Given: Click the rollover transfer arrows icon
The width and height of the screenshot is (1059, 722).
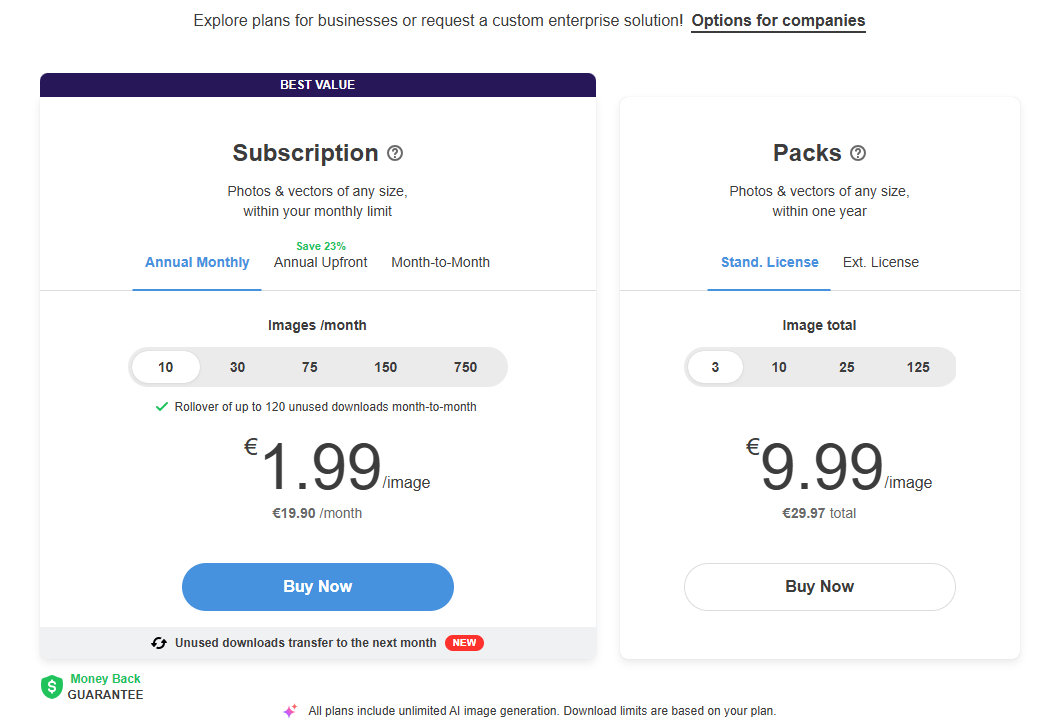Looking at the screenshot, I should coord(159,643).
